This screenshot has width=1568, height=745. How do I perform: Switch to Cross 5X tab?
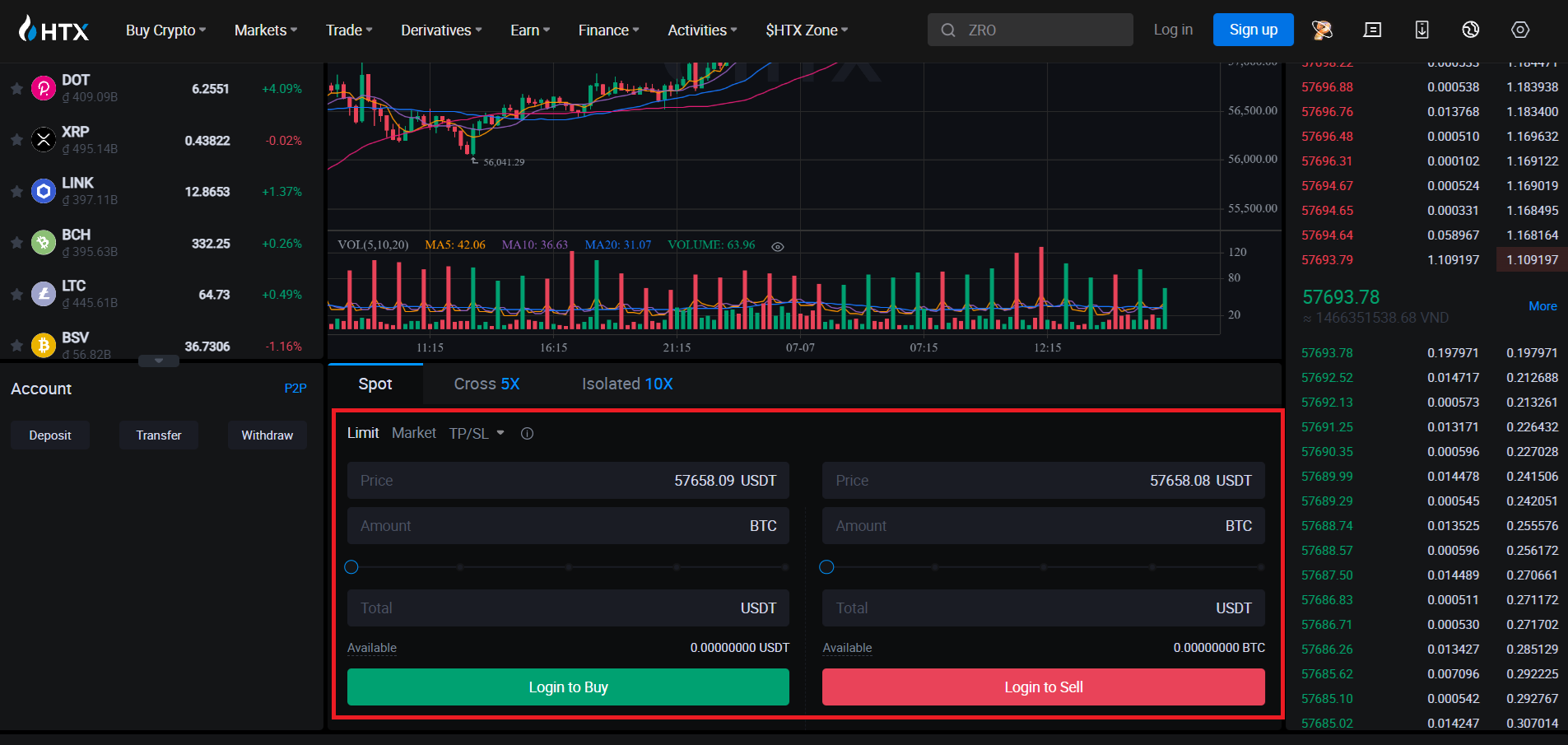pyautogui.click(x=486, y=384)
